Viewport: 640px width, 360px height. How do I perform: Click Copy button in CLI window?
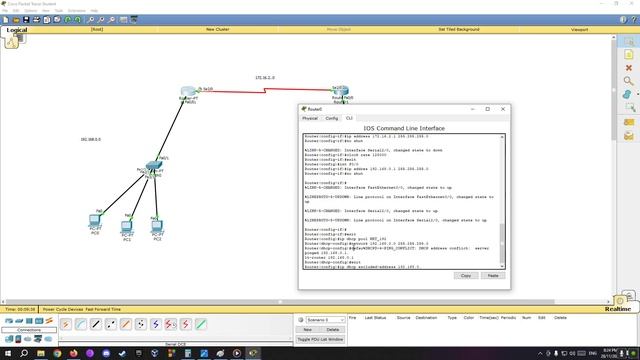click(x=466, y=276)
